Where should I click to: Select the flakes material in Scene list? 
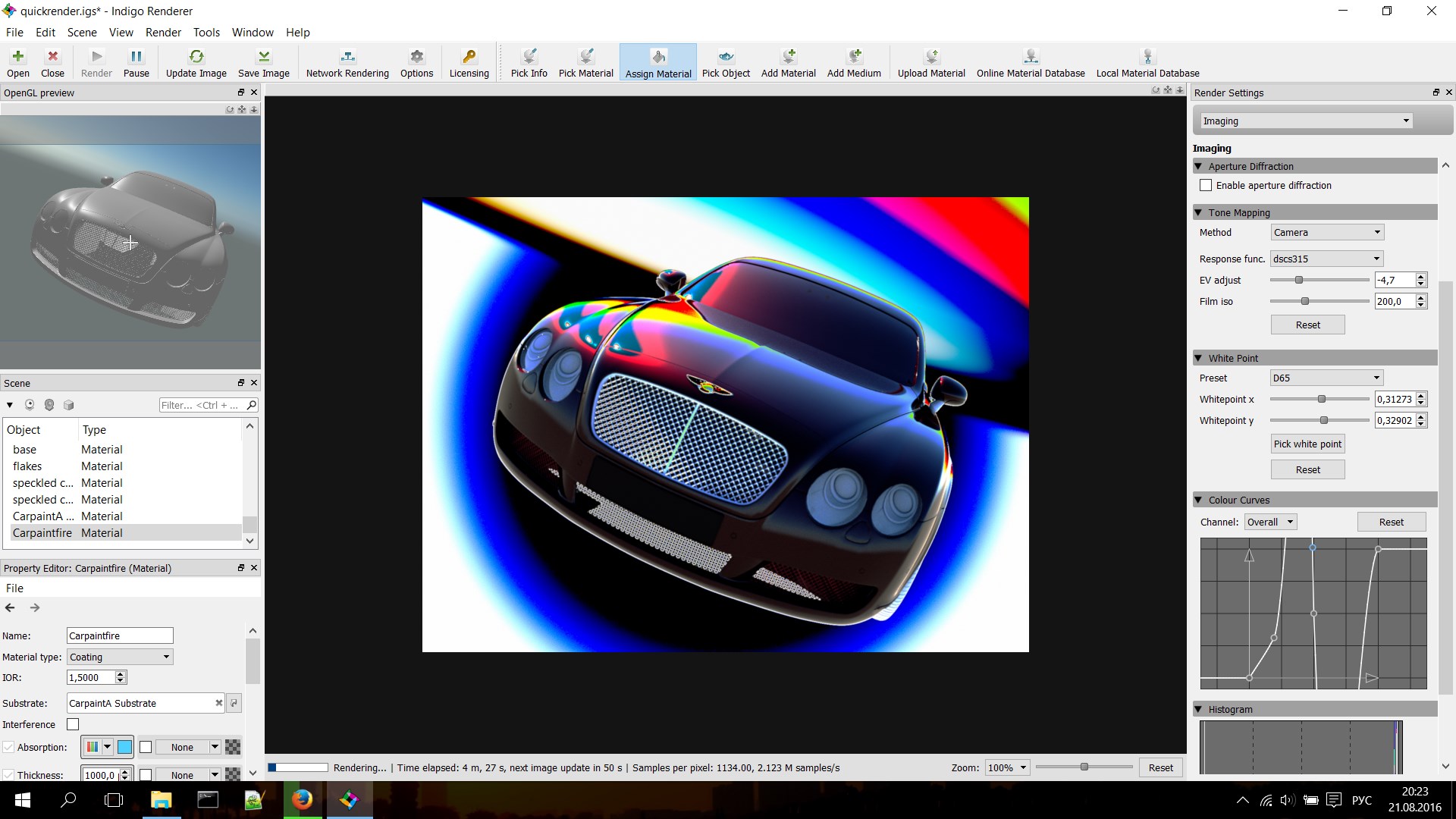(x=27, y=466)
